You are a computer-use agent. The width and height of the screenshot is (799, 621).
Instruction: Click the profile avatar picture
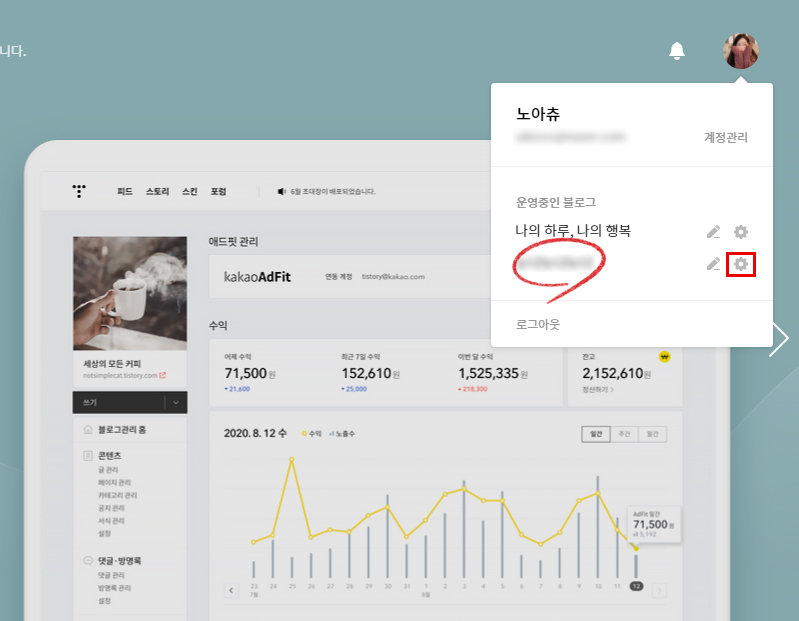(x=741, y=51)
